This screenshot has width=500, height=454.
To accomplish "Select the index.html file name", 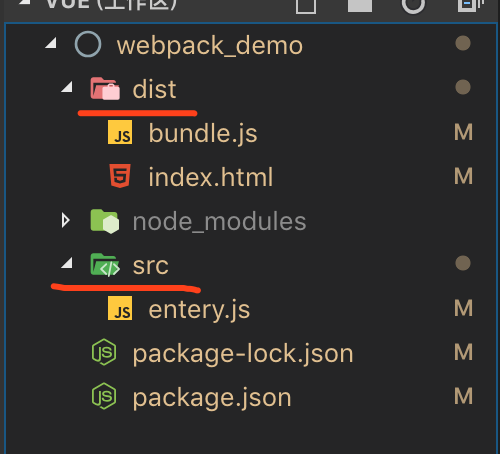I will pos(211,177).
